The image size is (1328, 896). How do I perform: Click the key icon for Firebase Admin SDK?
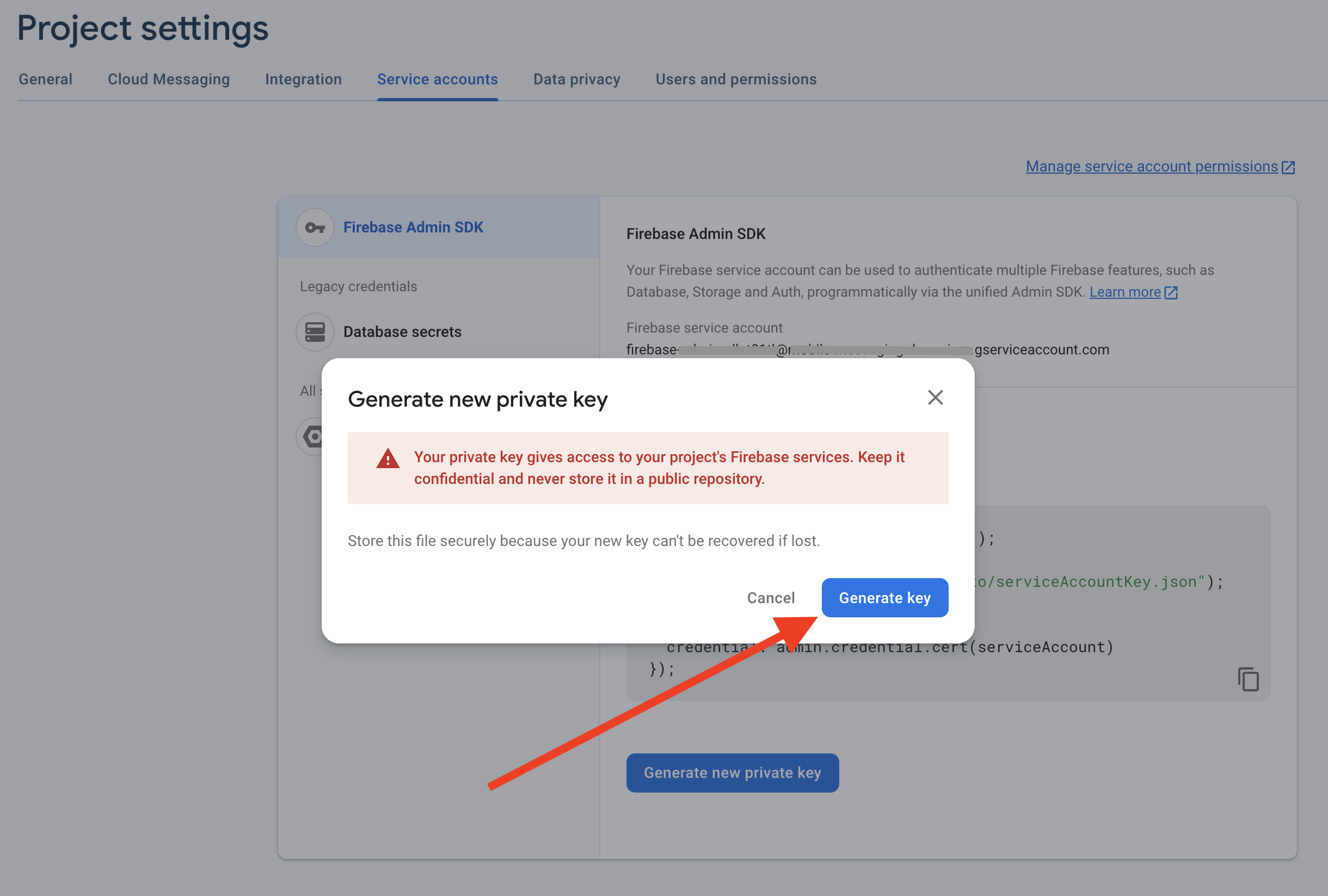[x=315, y=228]
